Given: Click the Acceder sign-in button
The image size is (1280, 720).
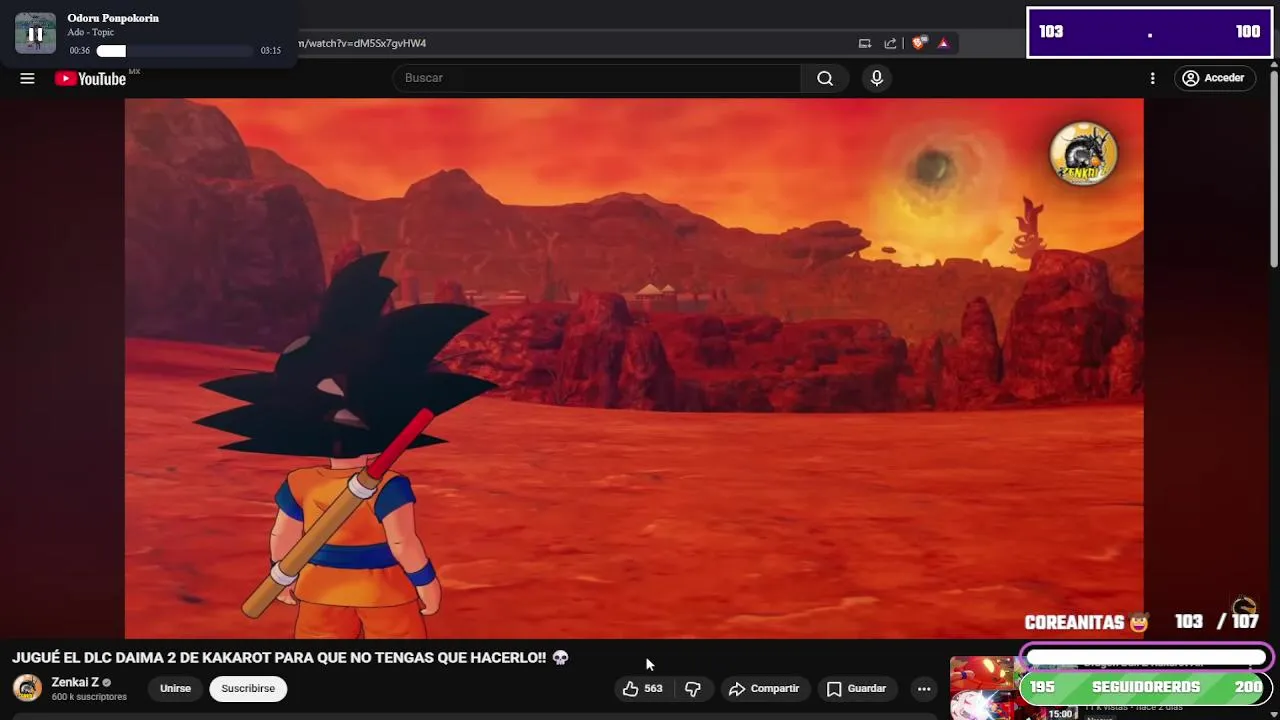Looking at the screenshot, I should point(1214,78).
